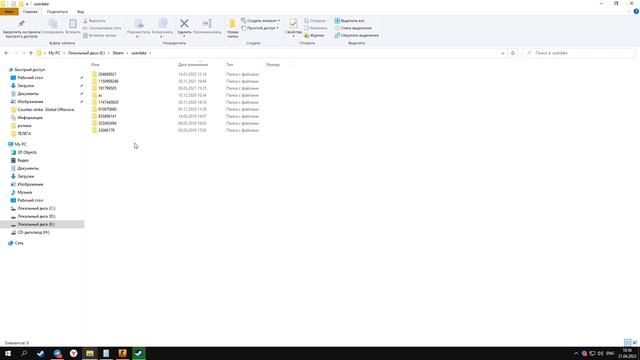Screen dimensions: 640x360
Task: Open Music (Музыка) under My PC
Action: pyautogui.click(x=22, y=192)
